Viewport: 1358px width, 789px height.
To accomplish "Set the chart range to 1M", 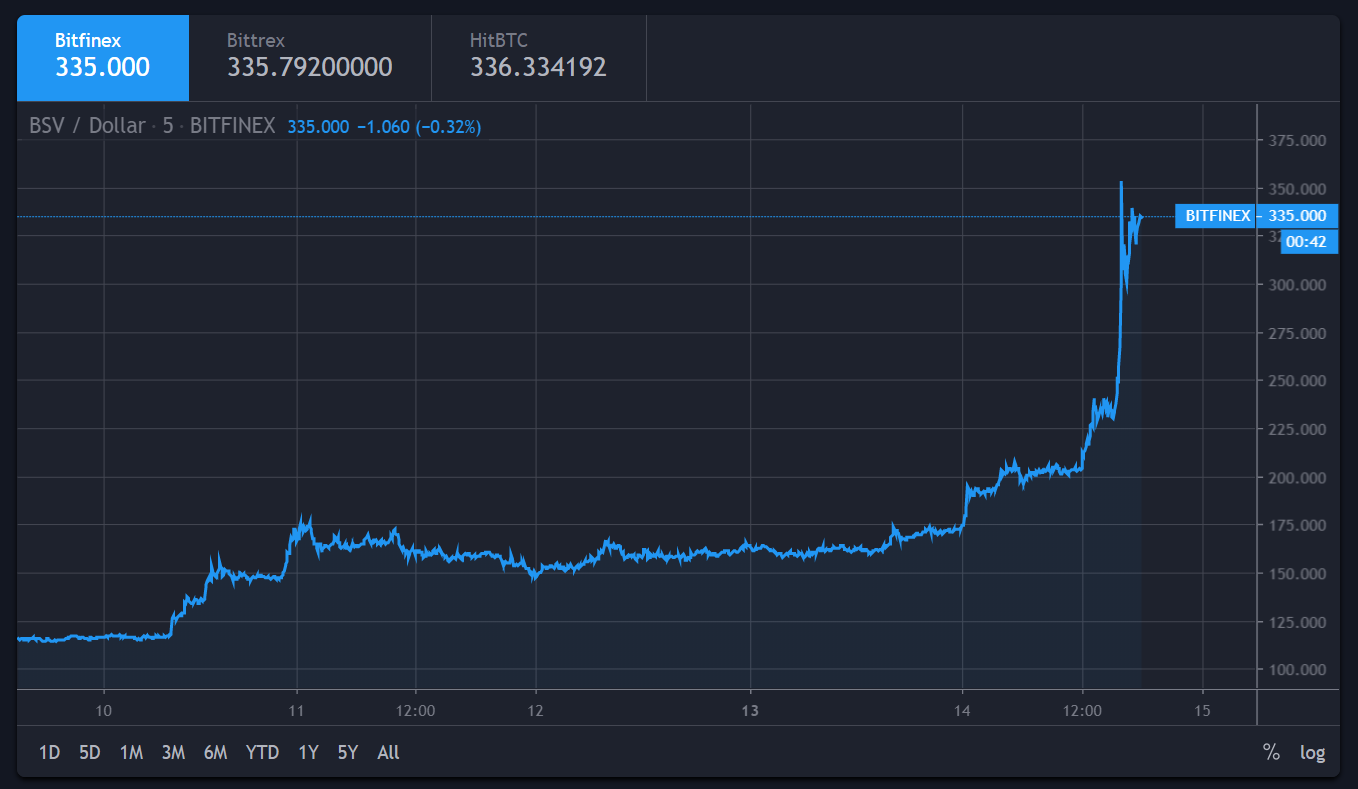I will pyautogui.click(x=131, y=752).
